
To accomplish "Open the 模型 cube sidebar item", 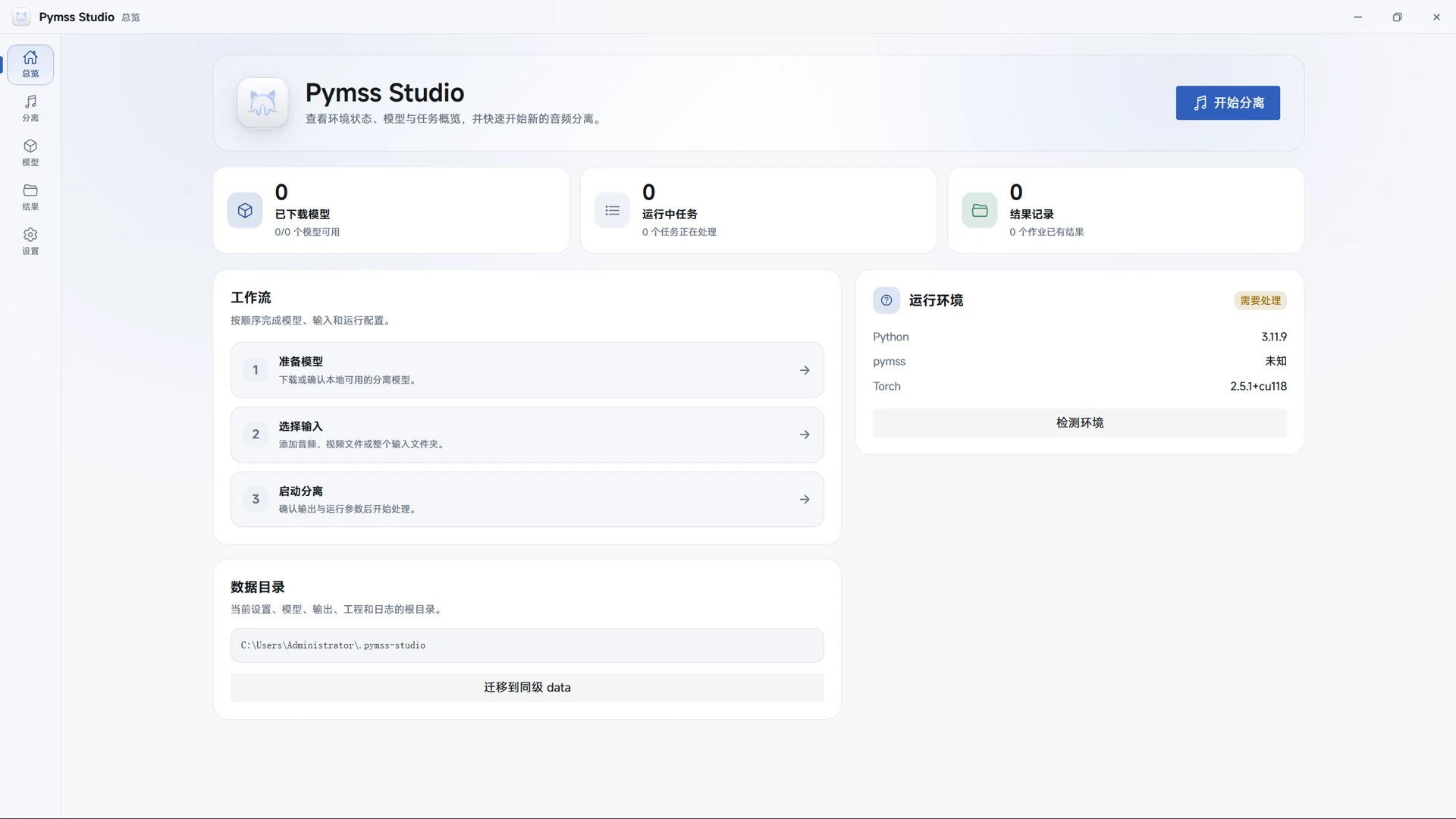I will point(30,152).
